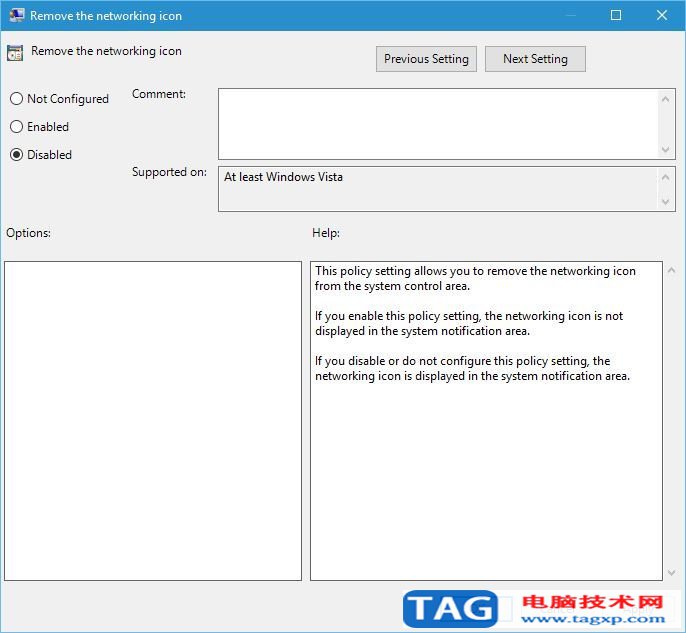Click the Help pane scroll-up arrow
Viewport: 686px width, 633px height.
pyautogui.click(x=672, y=270)
